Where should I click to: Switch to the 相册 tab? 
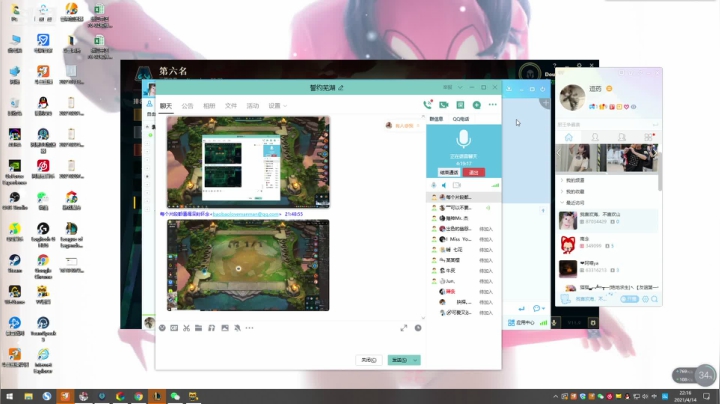pyautogui.click(x=209, y=106)
